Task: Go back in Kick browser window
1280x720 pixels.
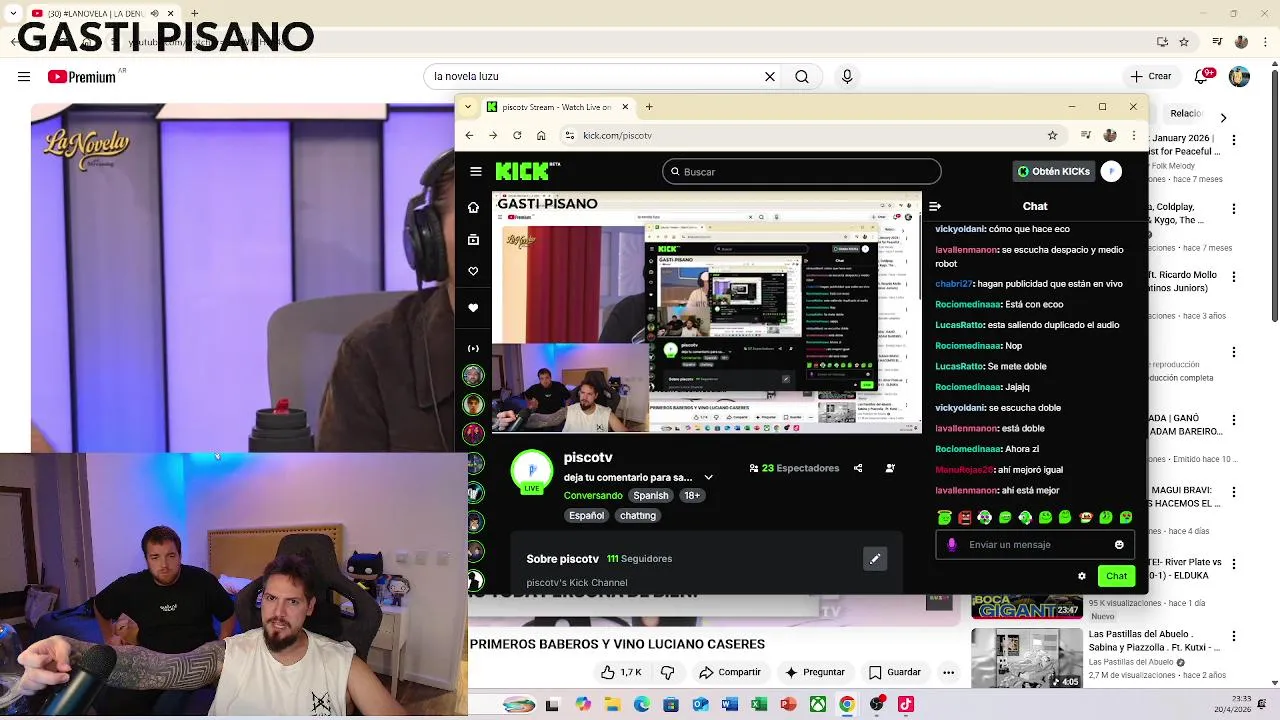Action: point(469,135)
